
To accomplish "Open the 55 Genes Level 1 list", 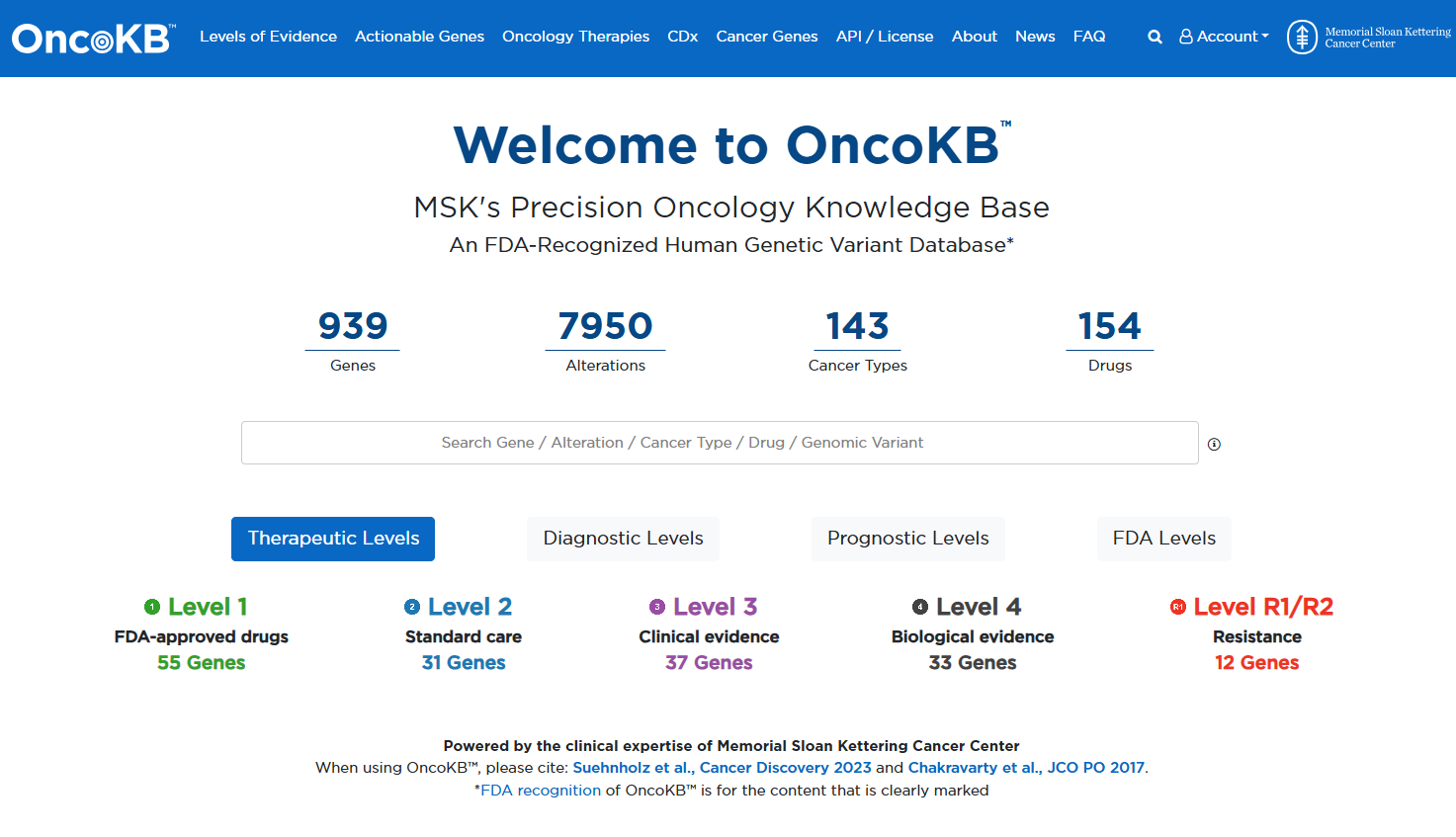I will click(202, 663).
